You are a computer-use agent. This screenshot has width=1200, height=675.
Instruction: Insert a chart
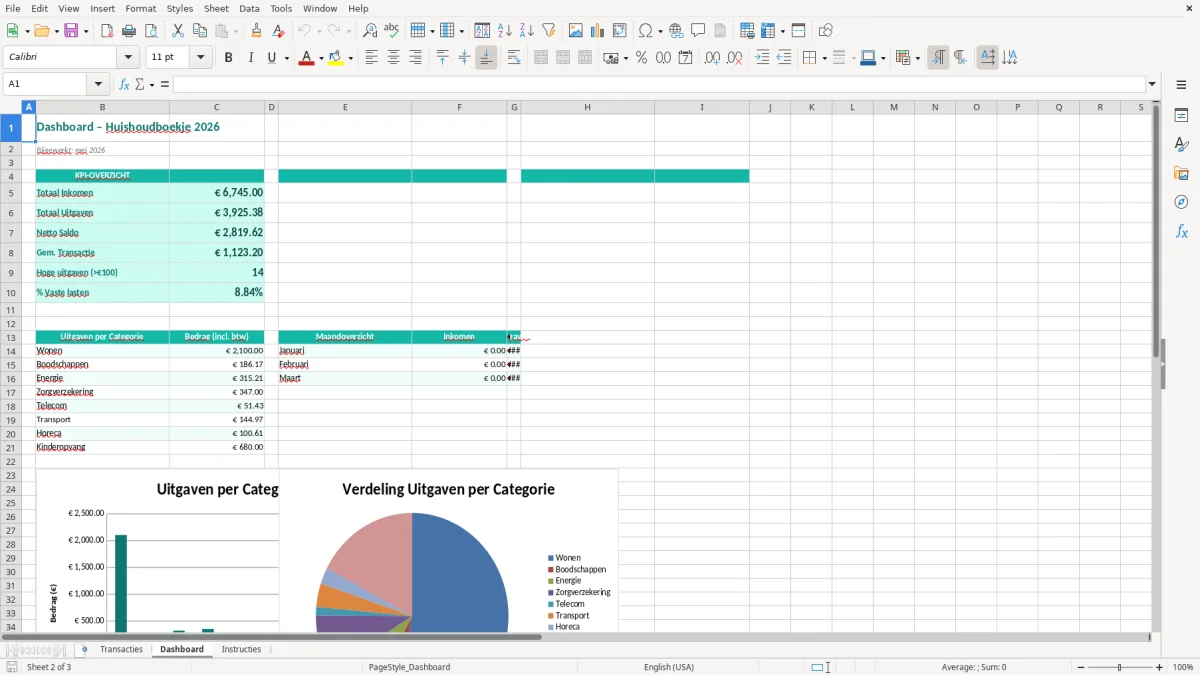(598, 31)
